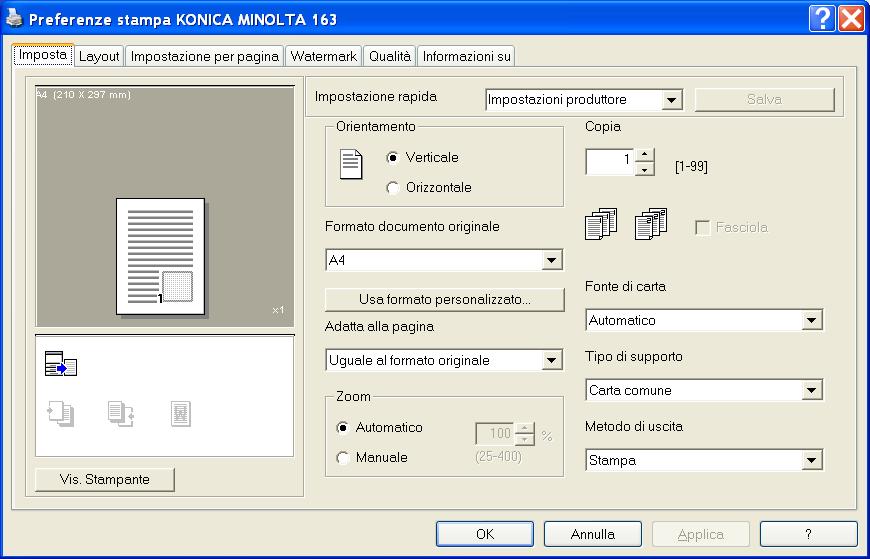Expand Tipo di supporto dropdown

(811, 390)
